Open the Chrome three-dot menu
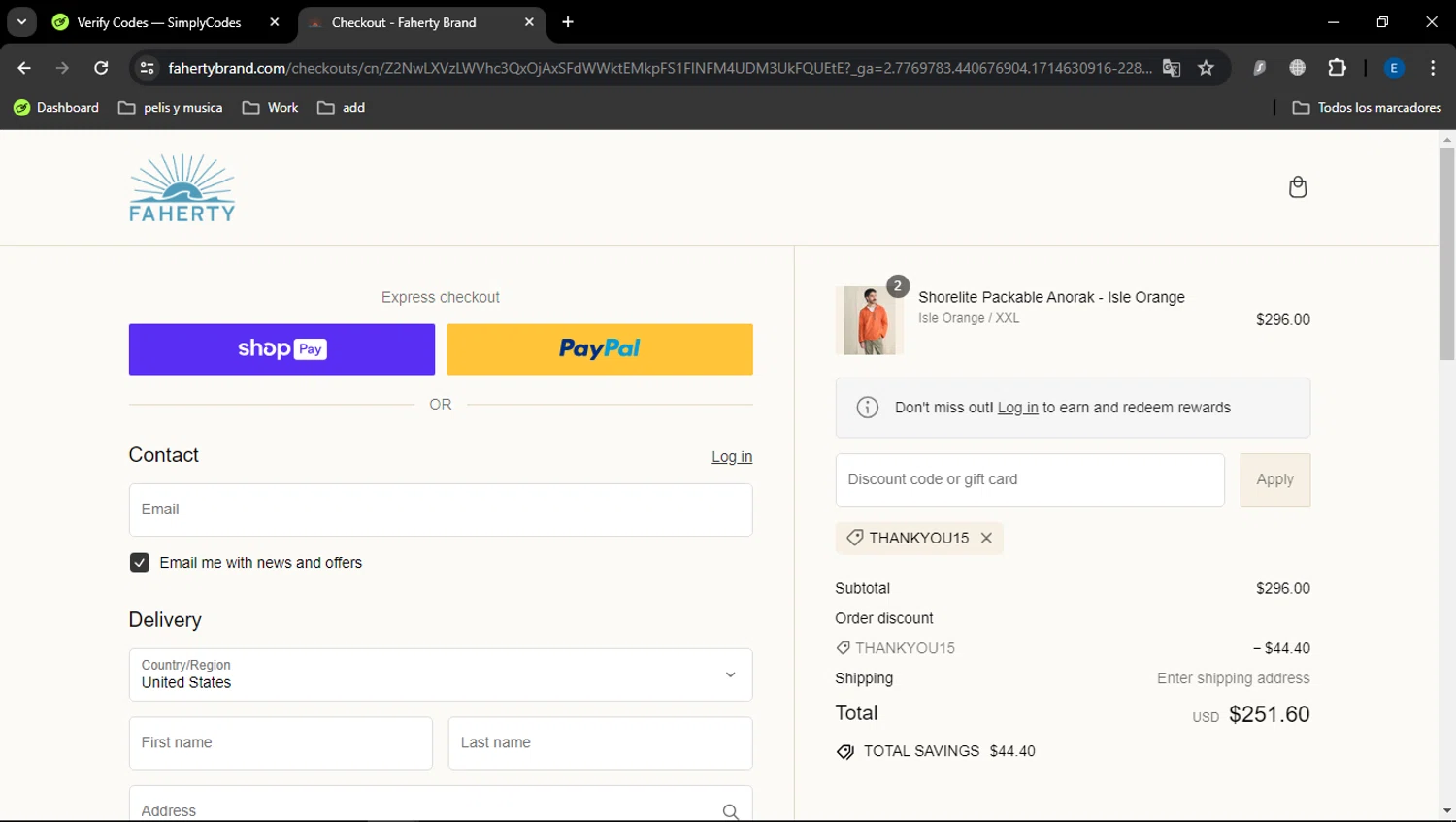This screenshot has width=1456, height=822. [x=1433, y=68]
